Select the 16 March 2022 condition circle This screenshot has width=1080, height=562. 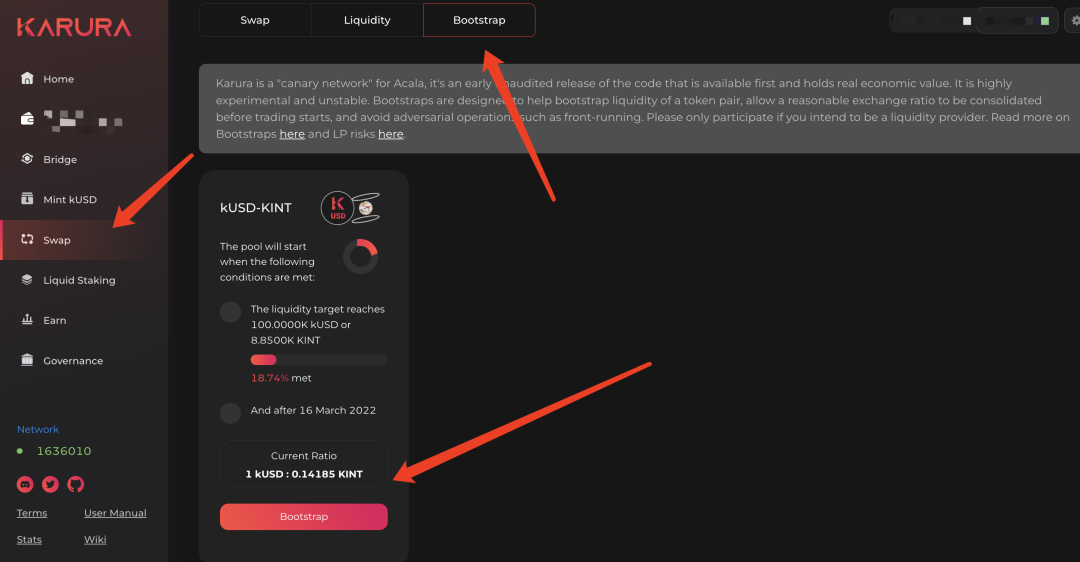[x=230, y=413]
